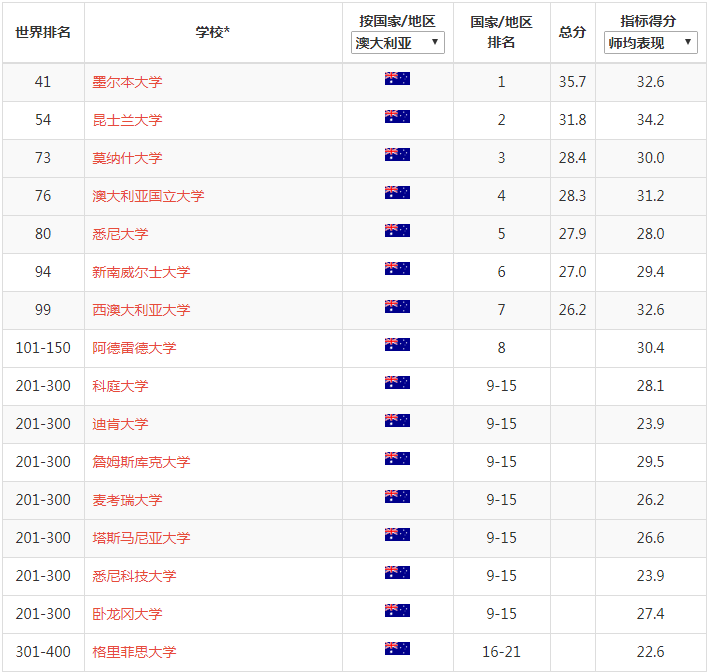The height and width of the screenshot is (672, 710).
Task: Click the Australia flag in the 科廷大学 row
Action: [397, 383]
